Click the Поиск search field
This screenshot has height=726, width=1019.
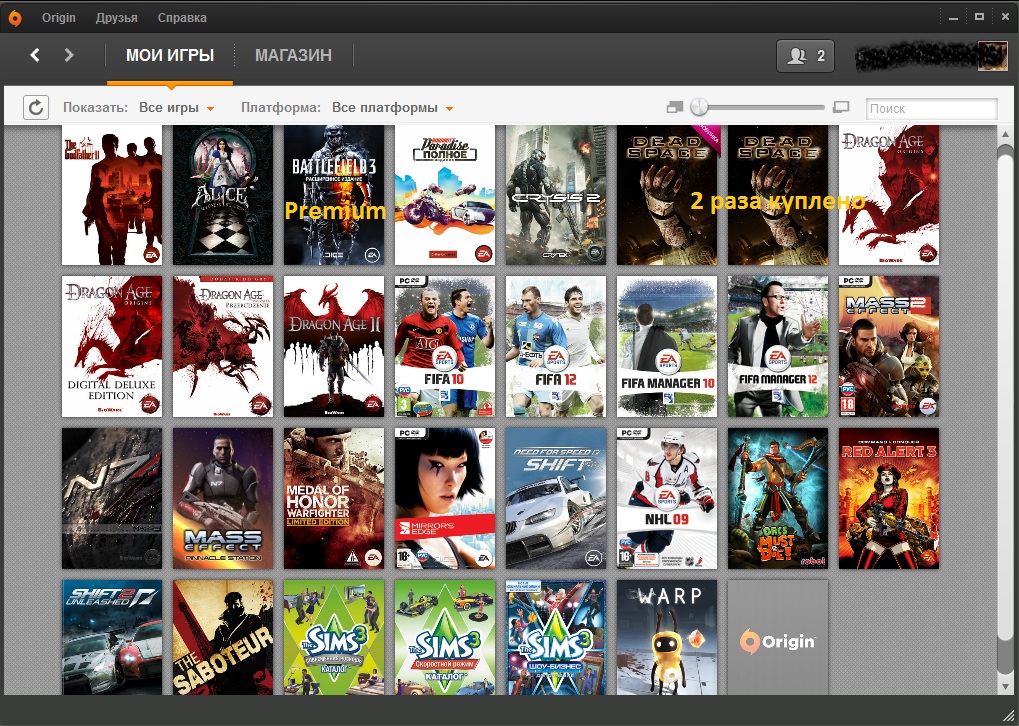pyautogui.click(x=931, y=109)
